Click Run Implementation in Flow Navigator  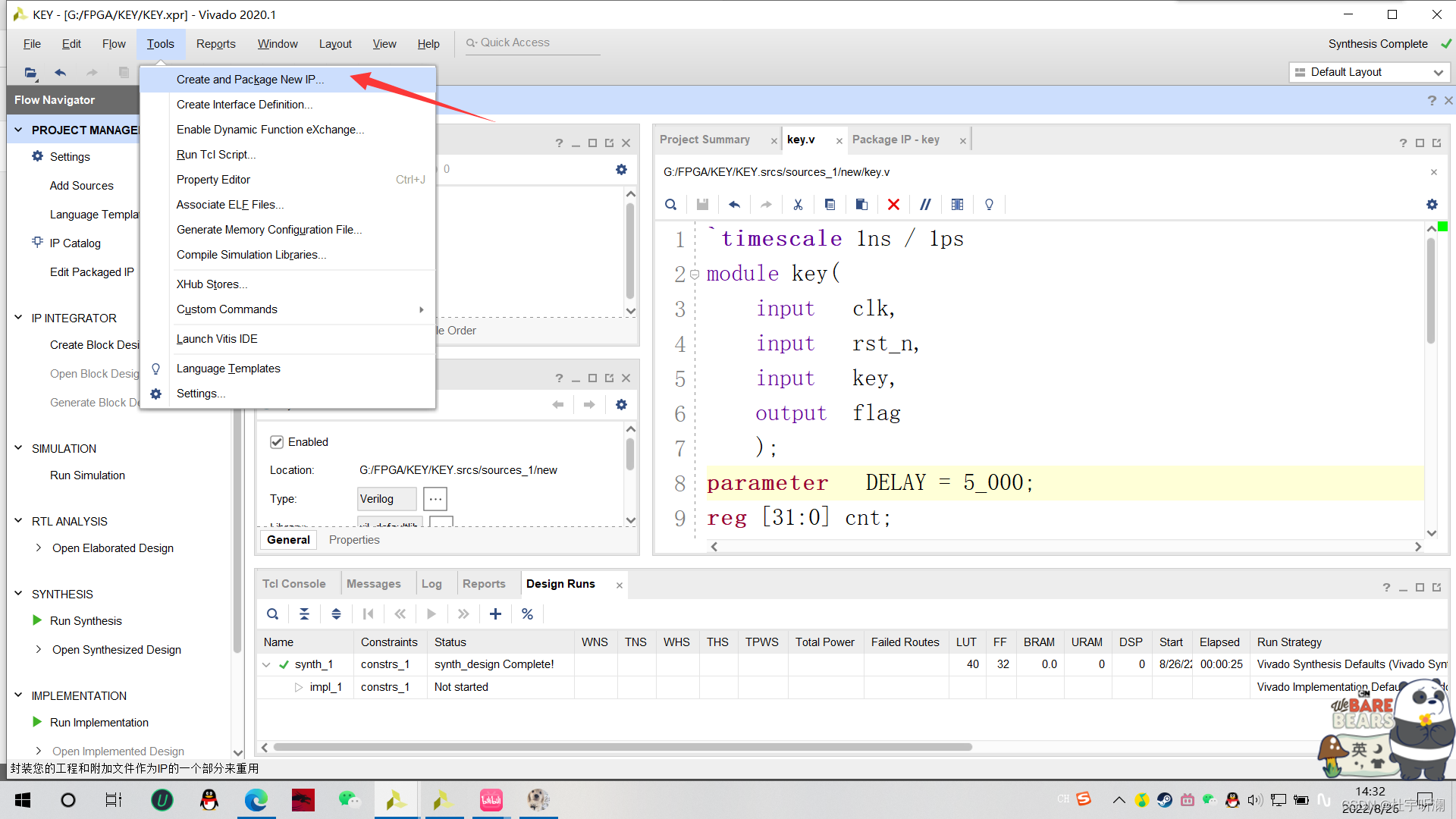[x=99, y=723]
